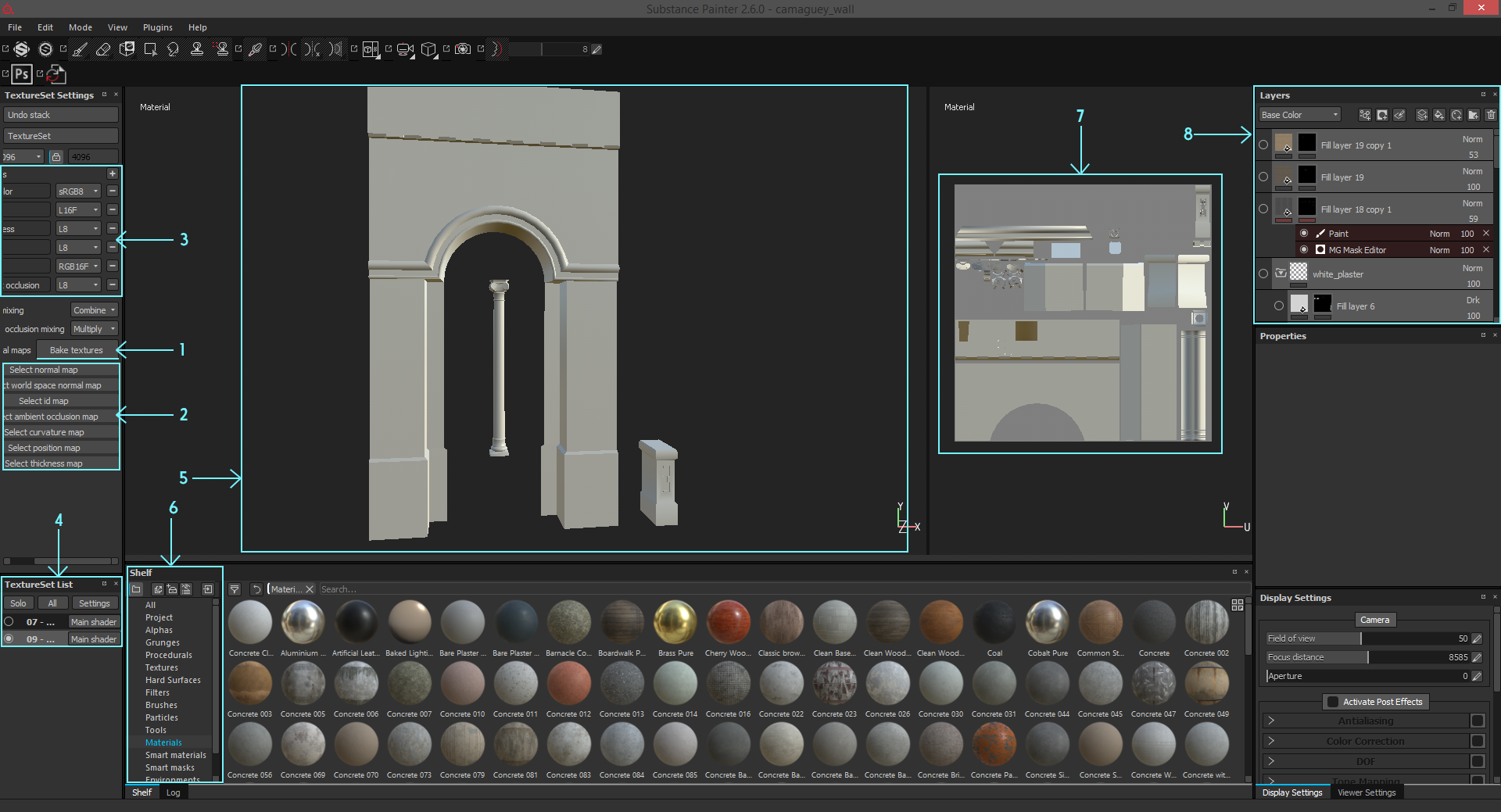The height and width of the screenshot is (812, 1501).
Task: Adjust the Focus distance slider
Action: click(1367, 657)
